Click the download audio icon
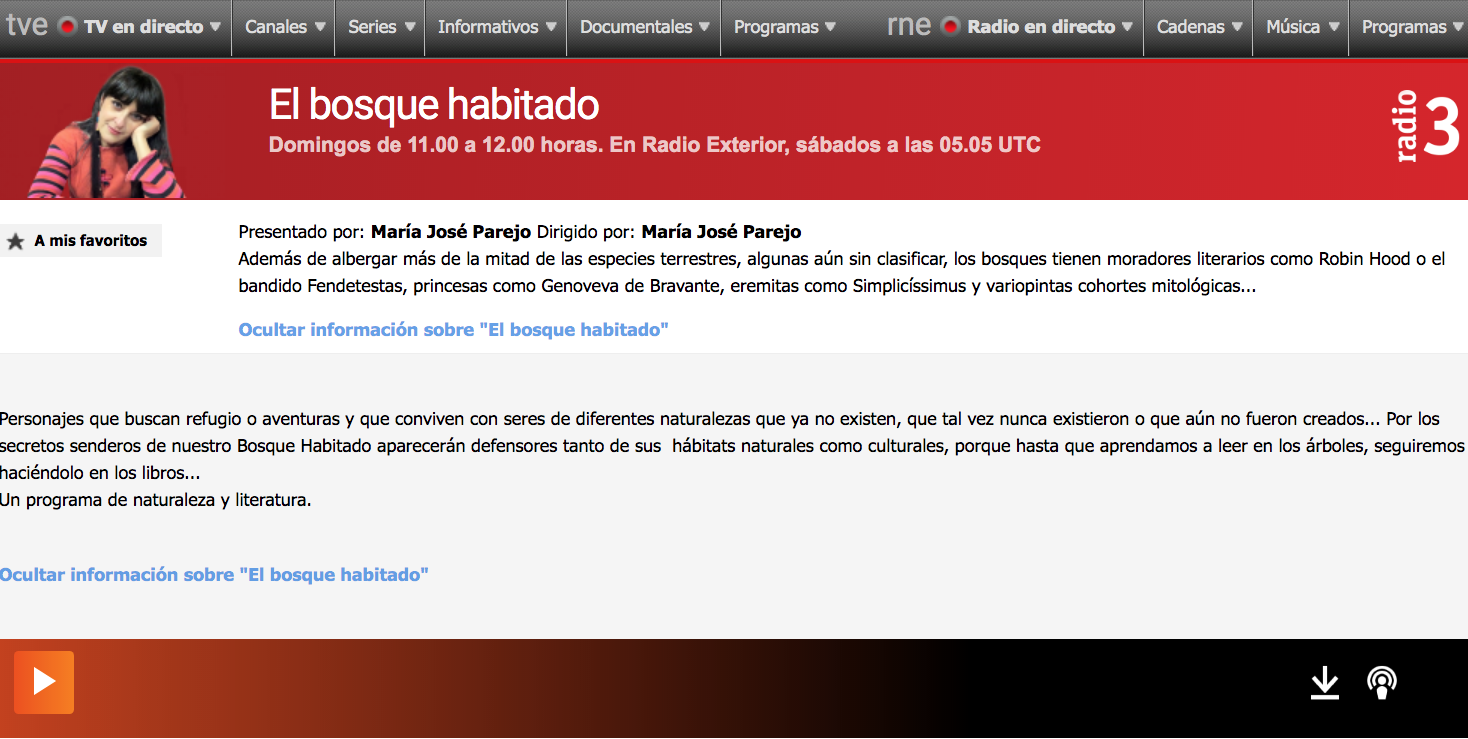 point(1324,683)
